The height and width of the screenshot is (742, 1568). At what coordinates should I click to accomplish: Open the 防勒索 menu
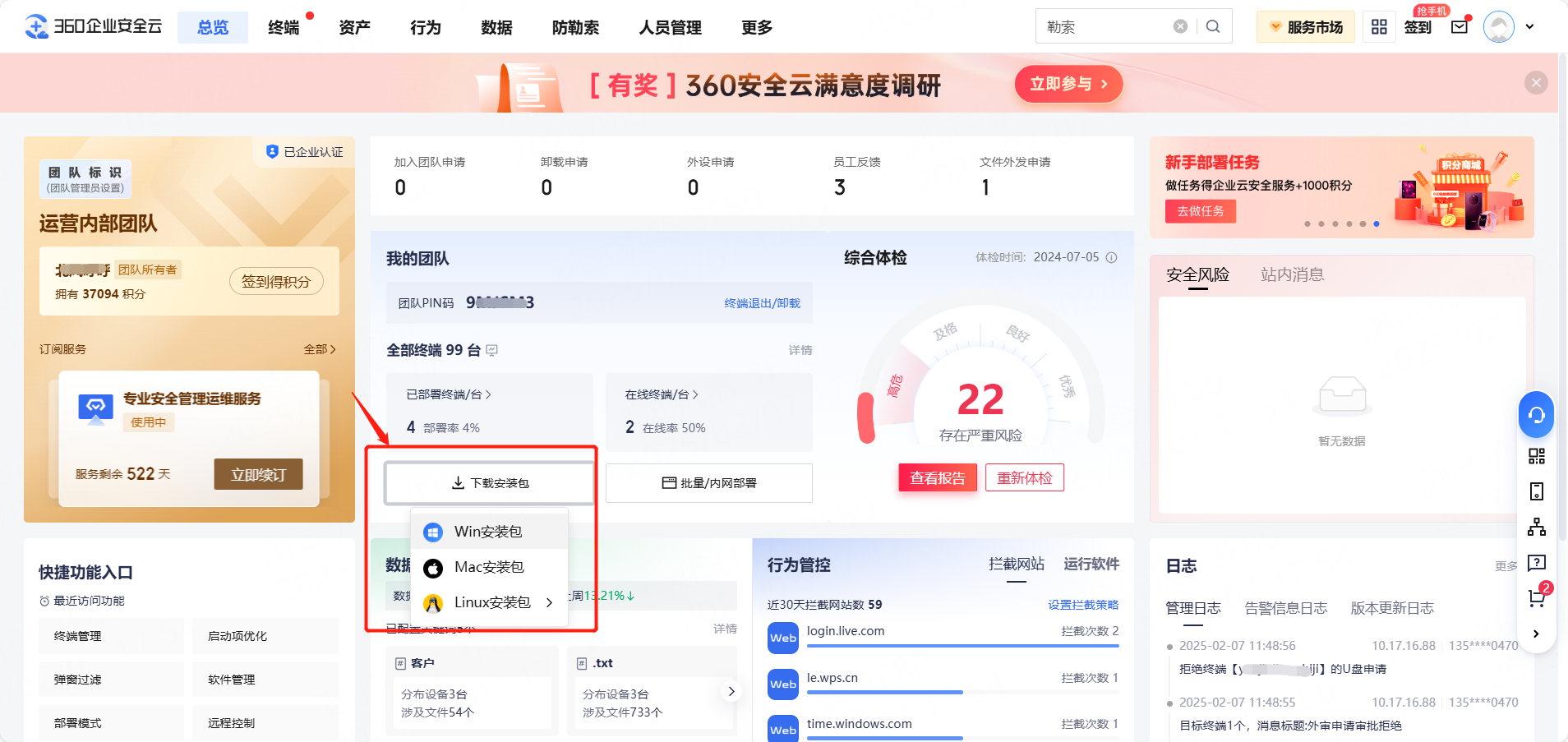pyautogui.click(x=575, y=27)
